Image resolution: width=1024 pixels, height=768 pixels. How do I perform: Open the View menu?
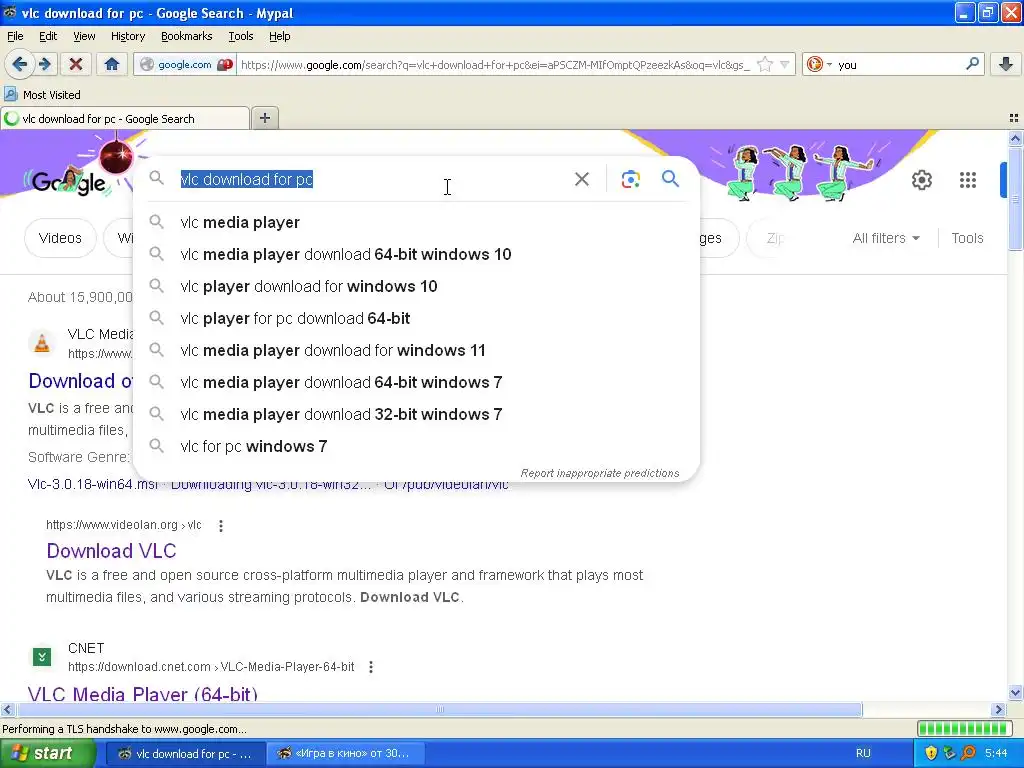84,36
